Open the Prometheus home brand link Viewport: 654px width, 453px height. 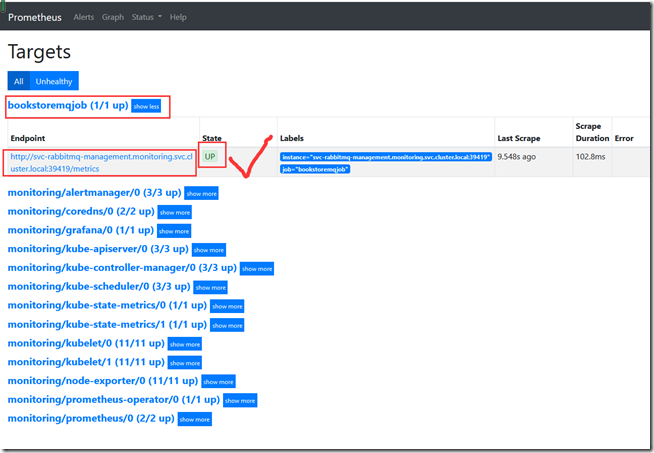coord(35,17)
